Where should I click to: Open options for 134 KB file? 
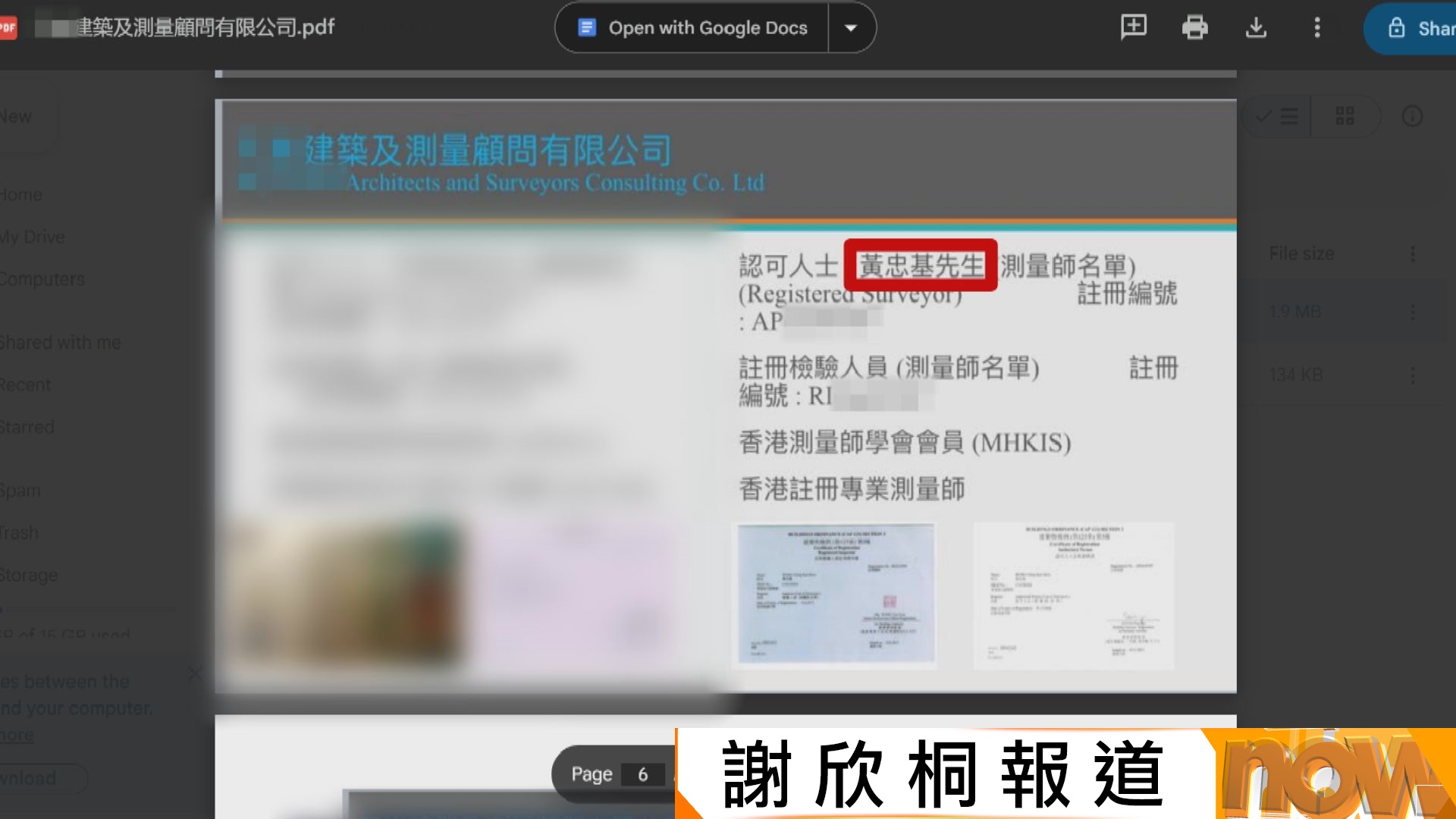(x=1412, y=375)
